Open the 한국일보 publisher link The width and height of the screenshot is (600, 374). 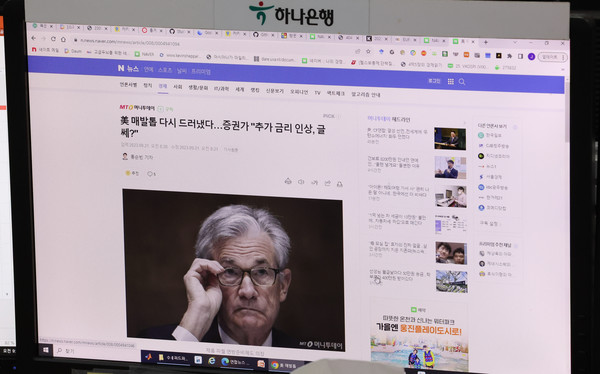(x=490, y=135)
